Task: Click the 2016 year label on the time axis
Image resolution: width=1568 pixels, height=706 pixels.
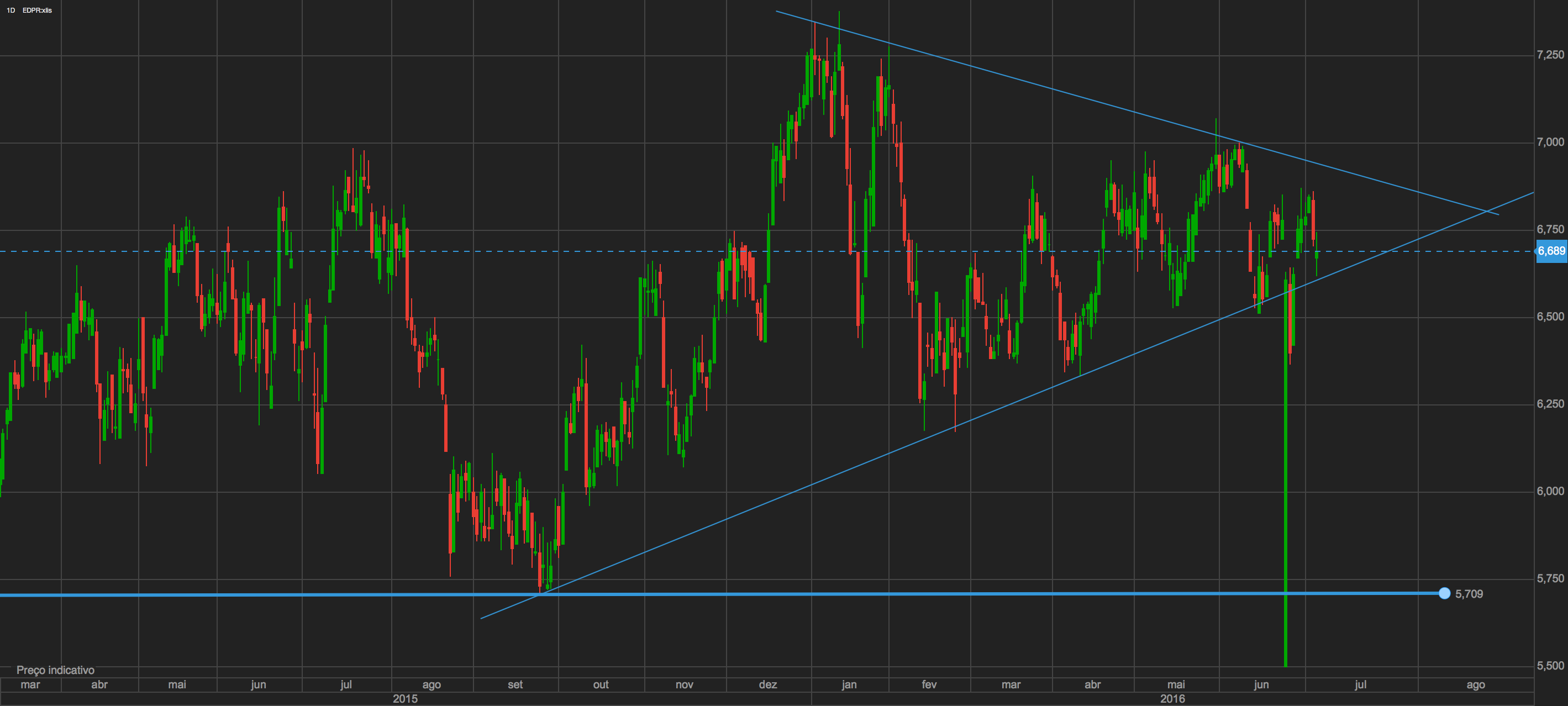Action: [1172, 699]
